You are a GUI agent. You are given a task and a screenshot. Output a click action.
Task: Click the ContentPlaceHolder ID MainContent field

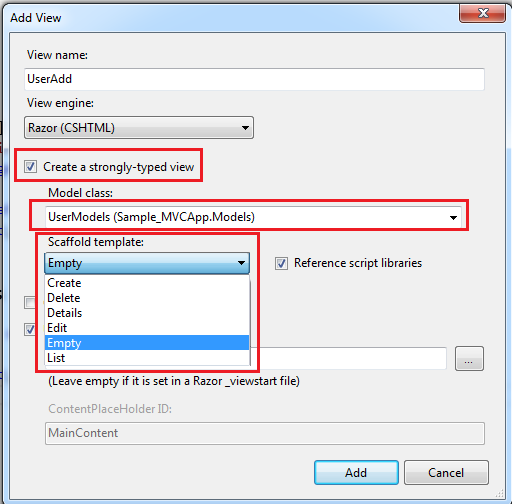tap(265, 433)
